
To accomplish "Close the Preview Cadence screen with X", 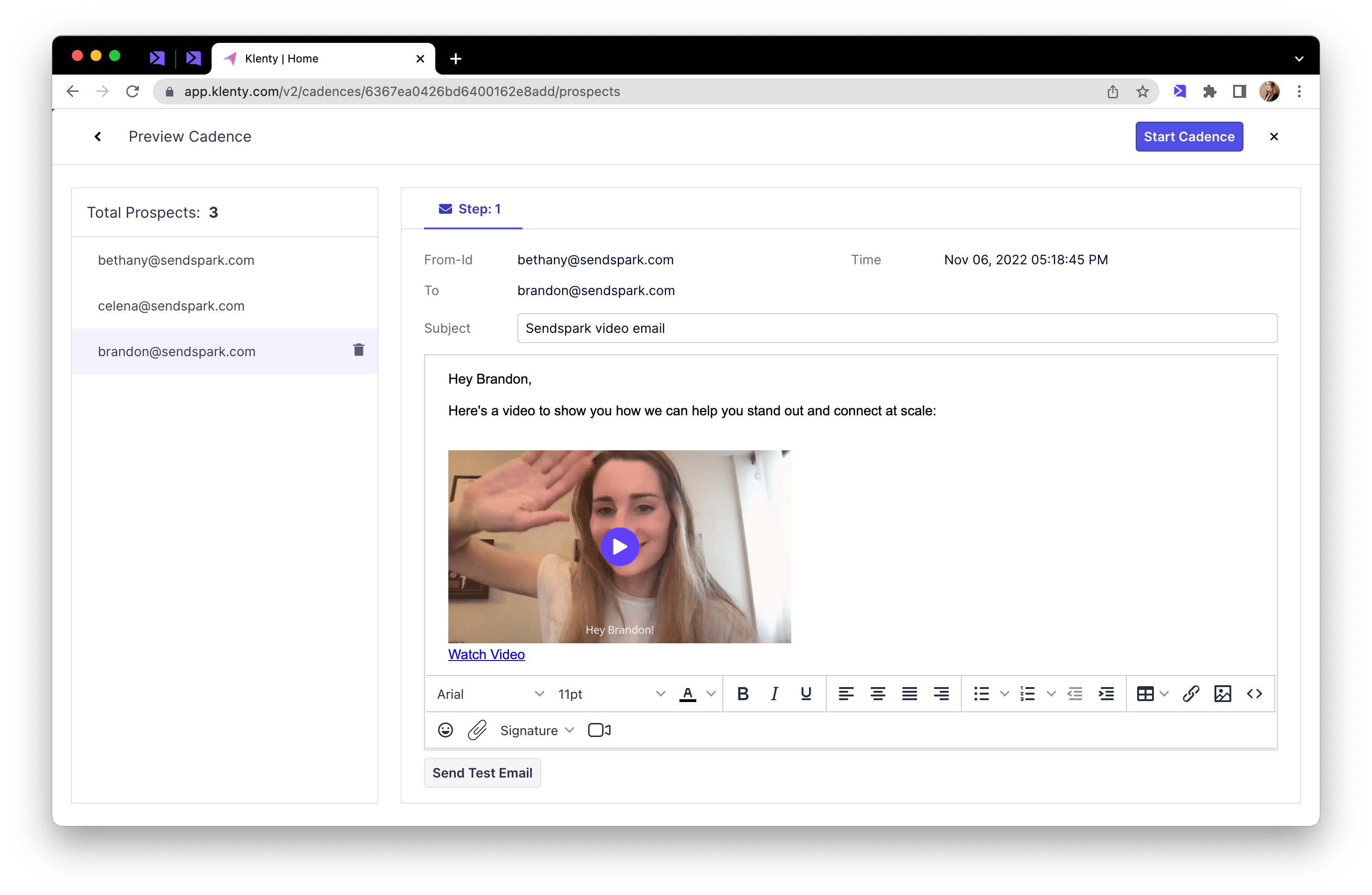I will tap(1274, 137).
